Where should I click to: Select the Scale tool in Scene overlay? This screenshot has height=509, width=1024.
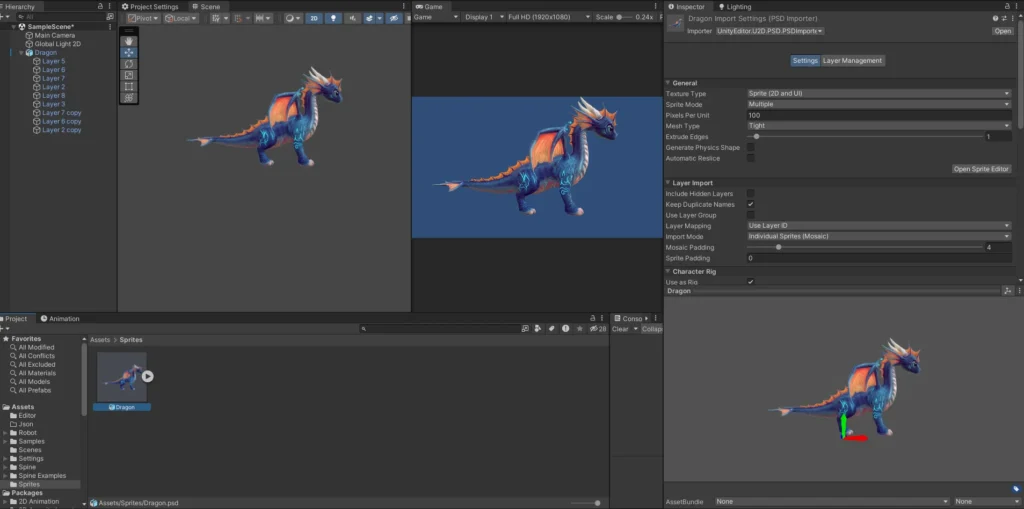129,75
